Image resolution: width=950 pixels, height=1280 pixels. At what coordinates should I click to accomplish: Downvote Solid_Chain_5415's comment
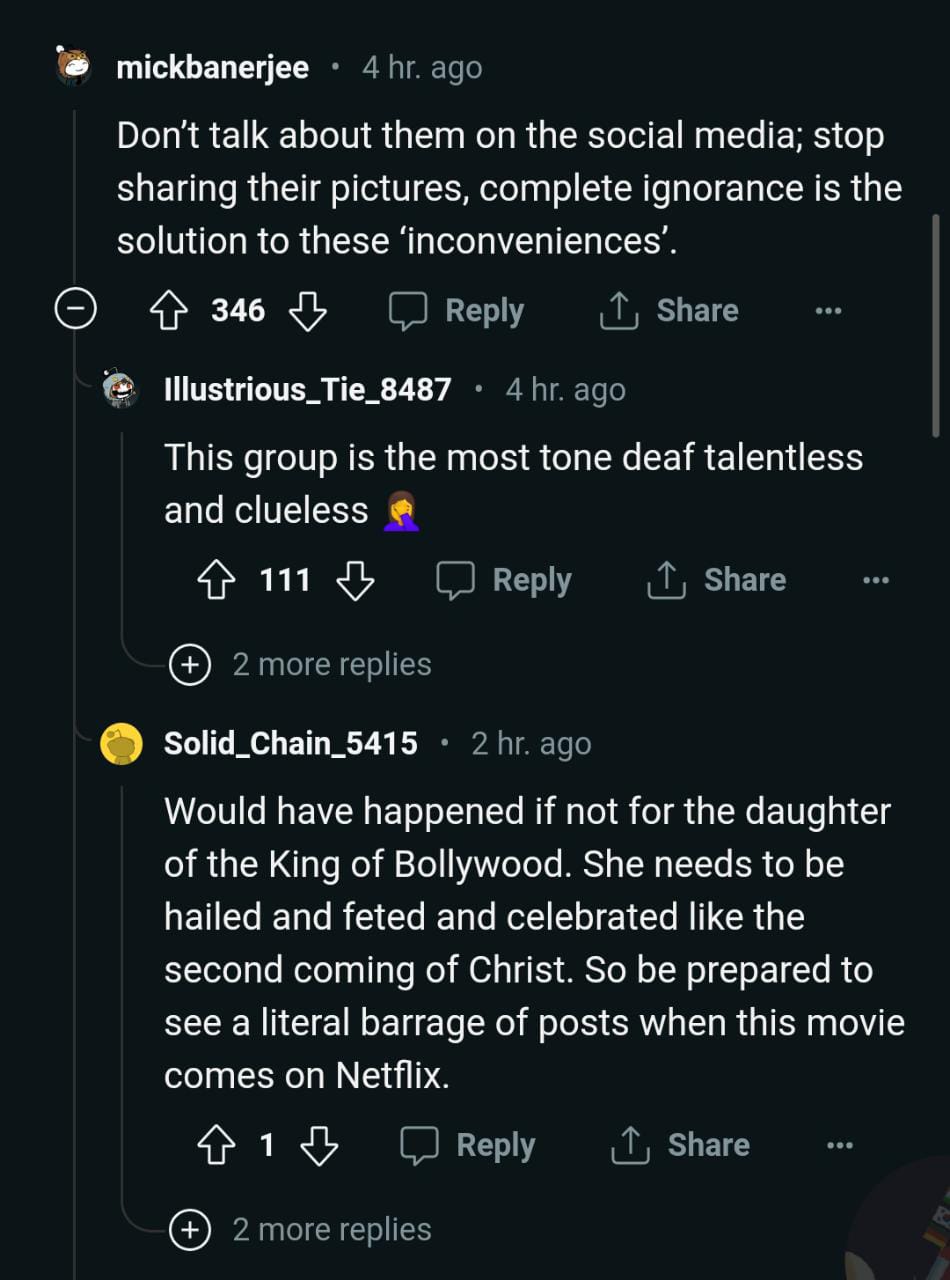coord(319,1145)
